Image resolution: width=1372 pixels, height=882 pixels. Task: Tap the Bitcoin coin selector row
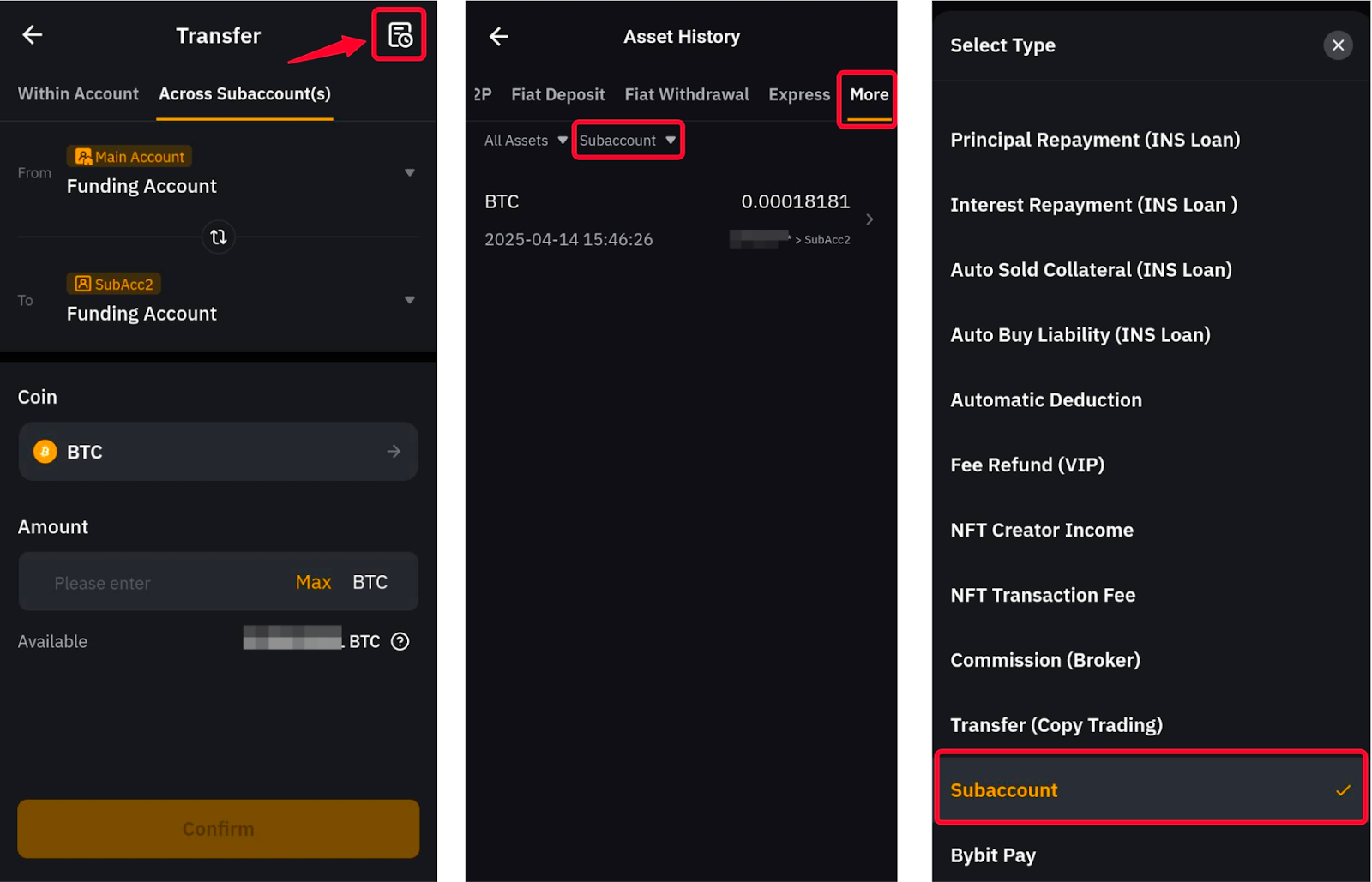coord(218,452)
